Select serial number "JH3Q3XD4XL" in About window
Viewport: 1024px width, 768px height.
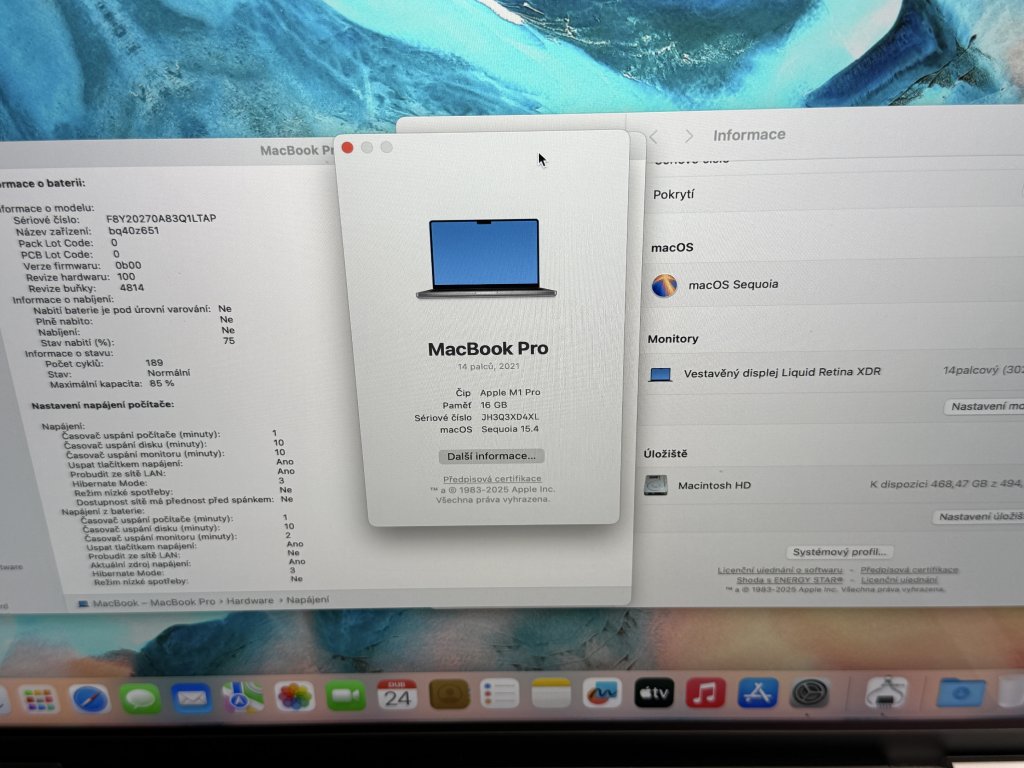click(510, 417)
